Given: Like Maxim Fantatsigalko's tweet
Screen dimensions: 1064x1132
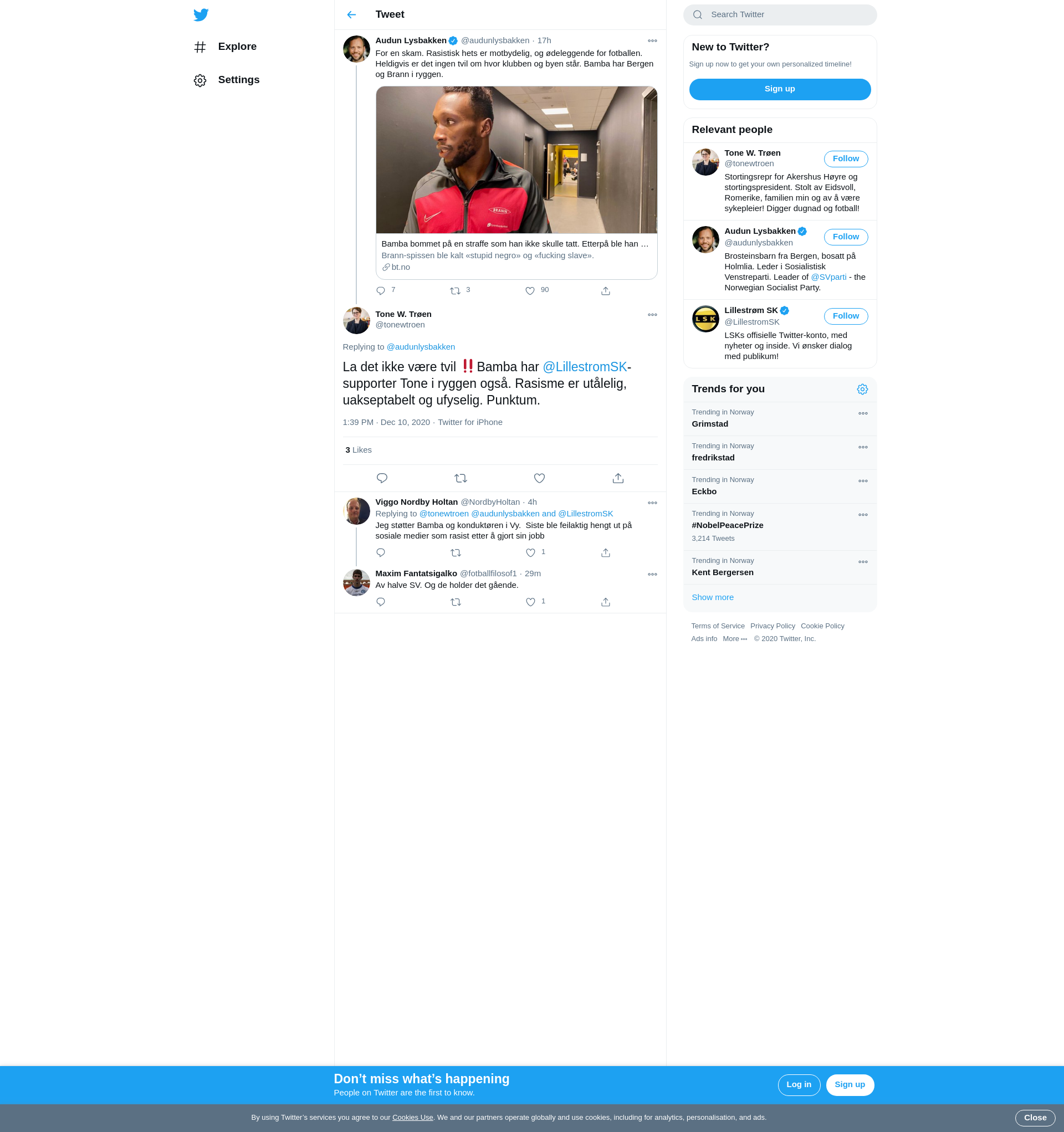Looking at the screenshot, I should tap(530, 602).
